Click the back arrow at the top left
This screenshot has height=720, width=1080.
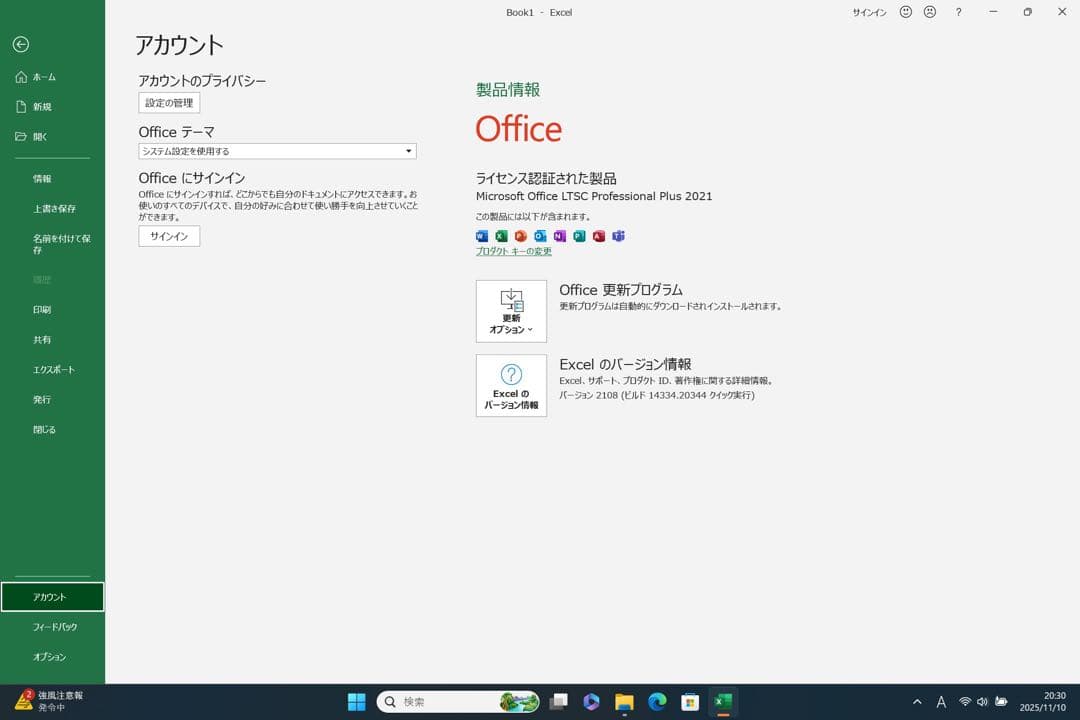20,45
